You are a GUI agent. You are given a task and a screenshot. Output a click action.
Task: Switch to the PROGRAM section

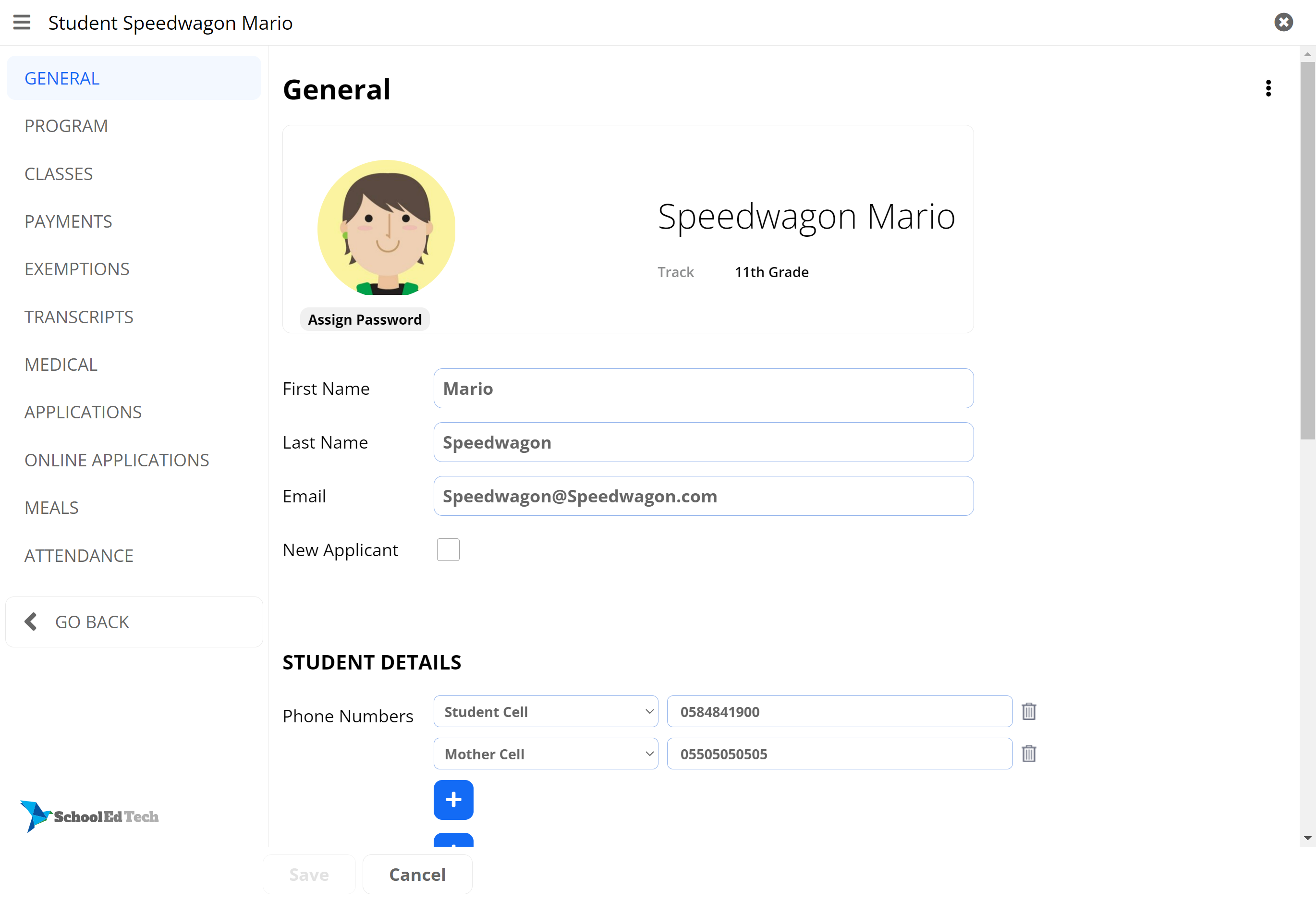(x=66, y=126)
